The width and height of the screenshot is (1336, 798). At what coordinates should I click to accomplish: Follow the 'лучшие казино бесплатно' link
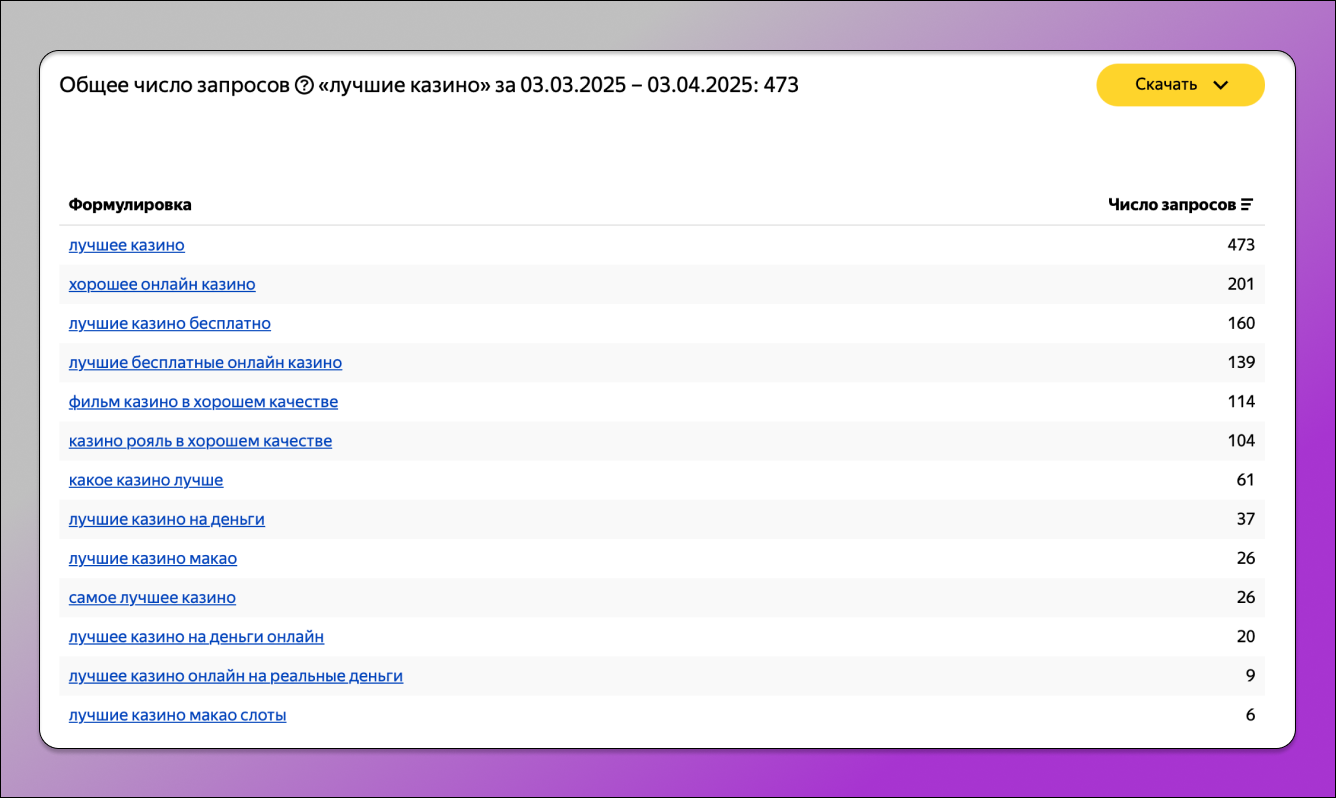point(170,323)
